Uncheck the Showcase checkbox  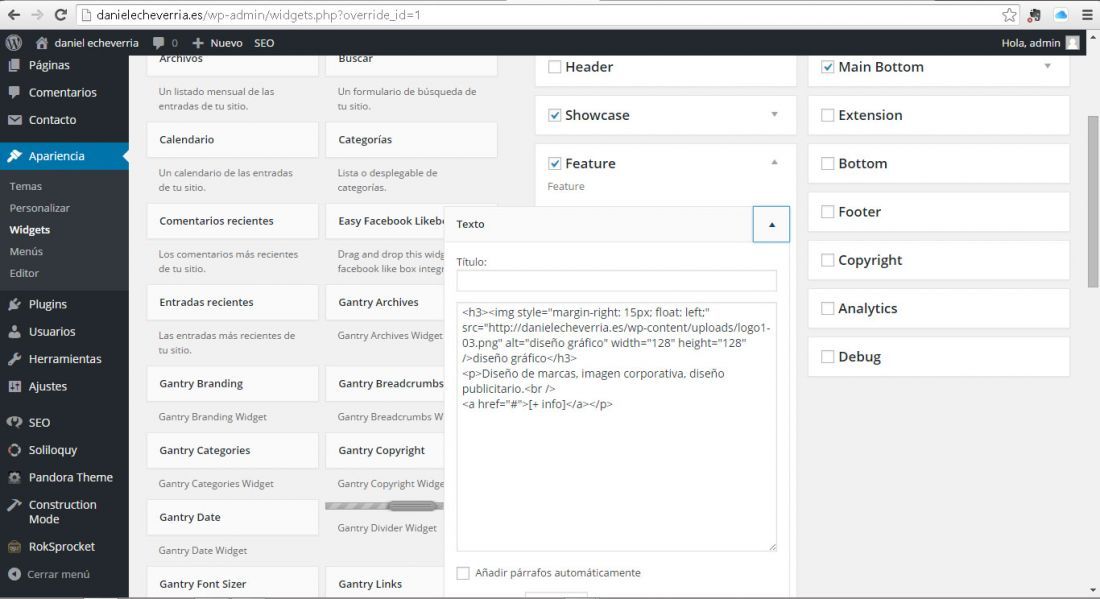554,115
